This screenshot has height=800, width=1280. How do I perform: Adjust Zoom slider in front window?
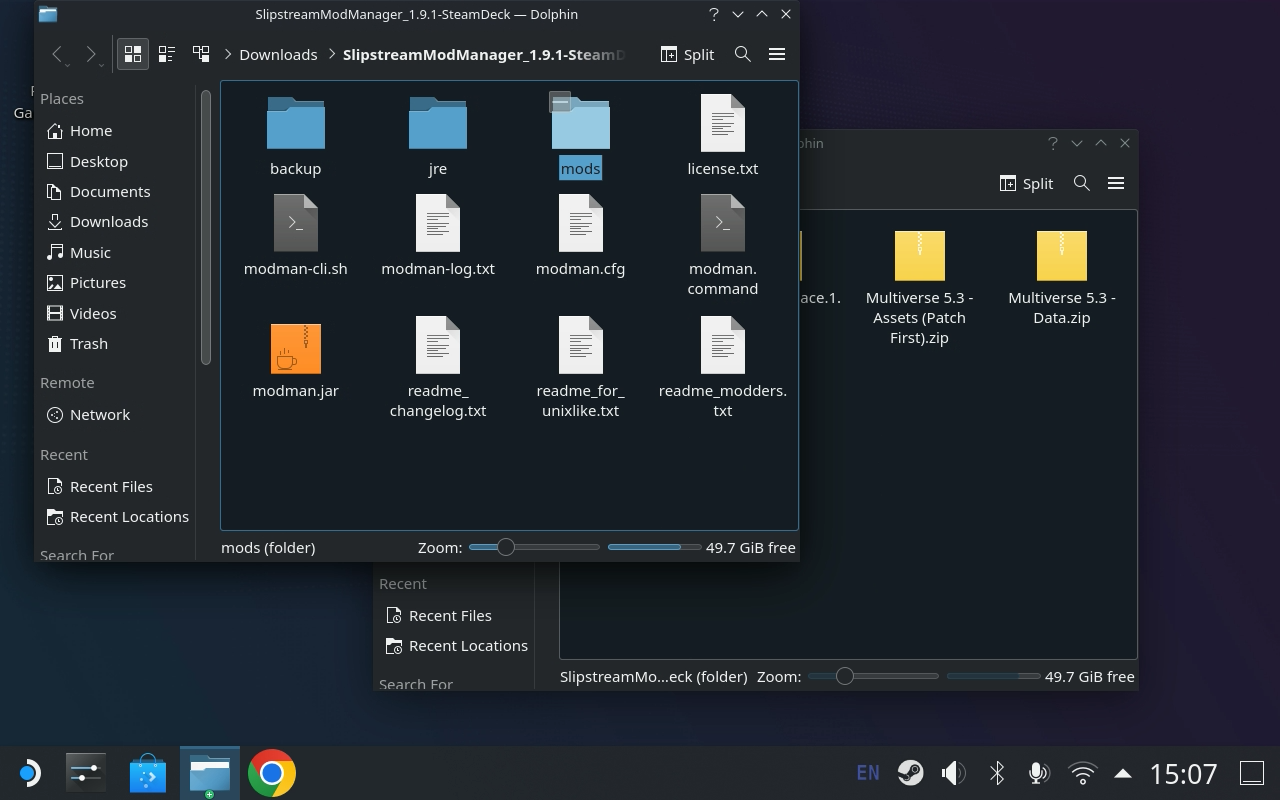pos(534,547)
